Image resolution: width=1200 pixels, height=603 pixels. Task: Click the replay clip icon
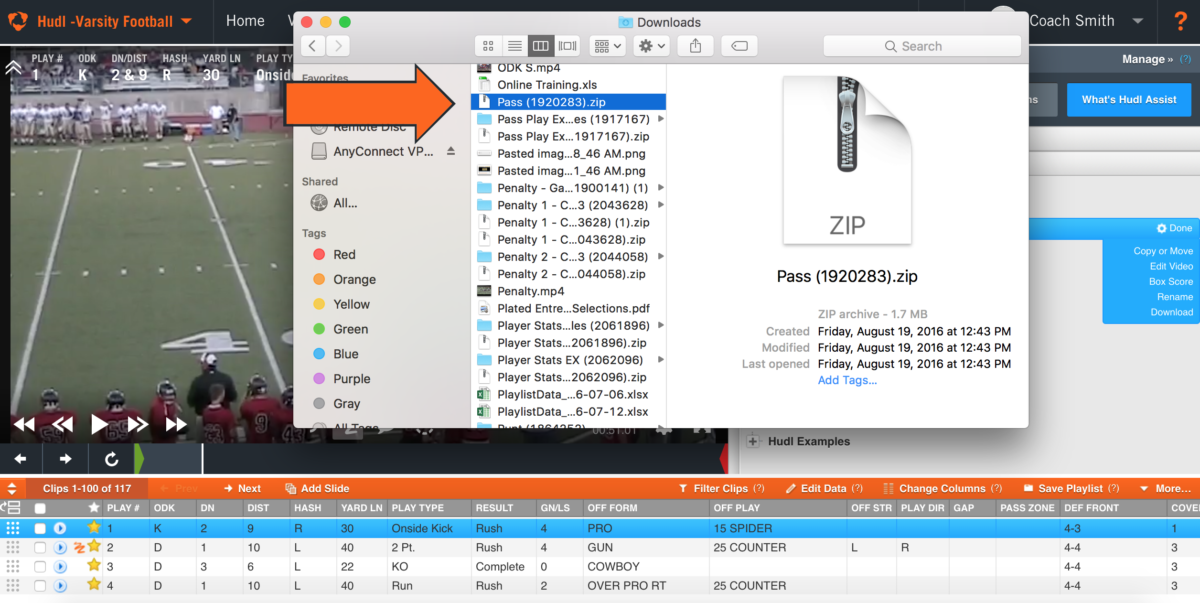(x=111, y=459)
